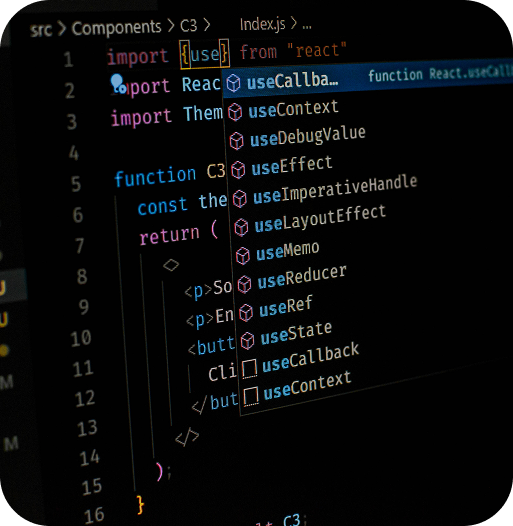Screen dimensions: 513x526
Task: Select the useCallback snippet entry
Action: pos(310,358)
